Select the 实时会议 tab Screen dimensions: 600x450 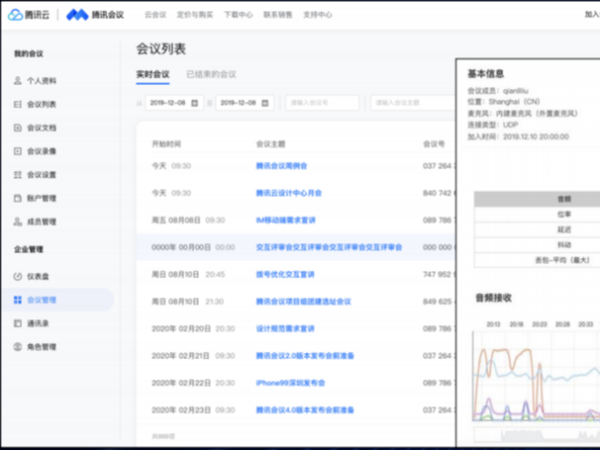(x=153, y=75)
